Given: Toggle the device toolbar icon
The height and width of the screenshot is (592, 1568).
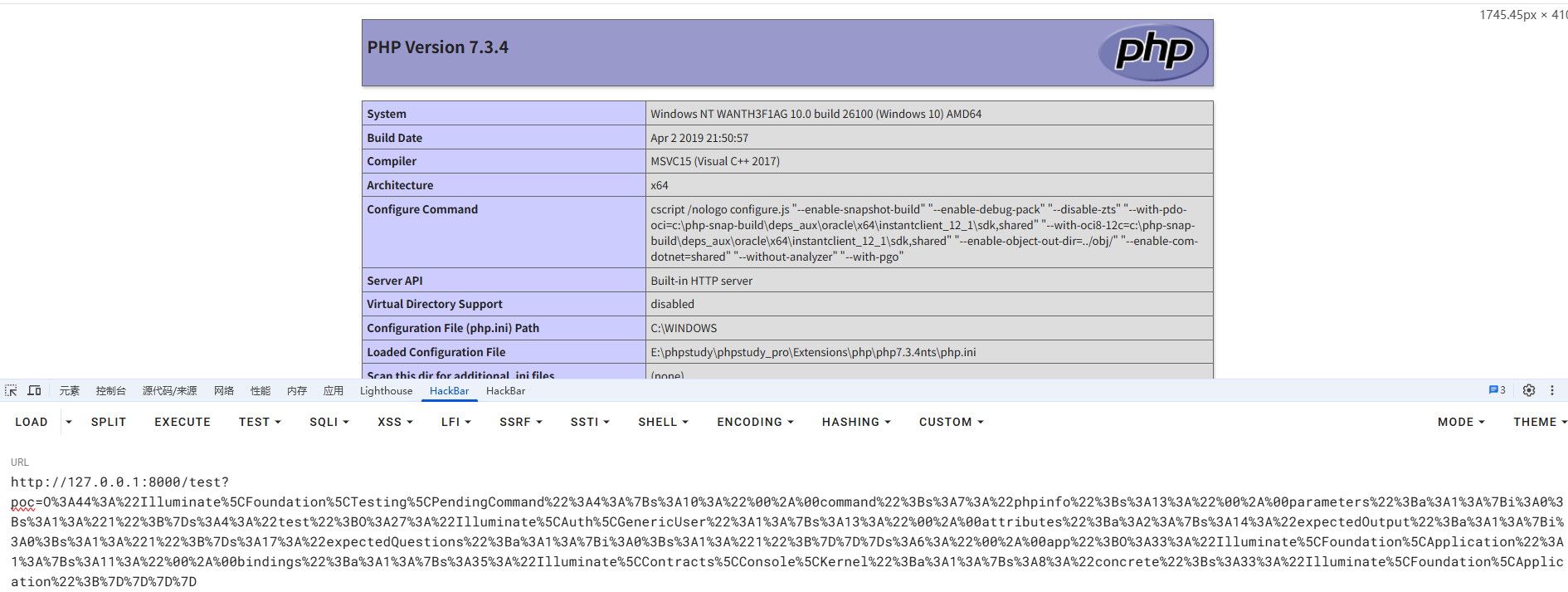Looking at the screenshot, I should tap(34, 390).
